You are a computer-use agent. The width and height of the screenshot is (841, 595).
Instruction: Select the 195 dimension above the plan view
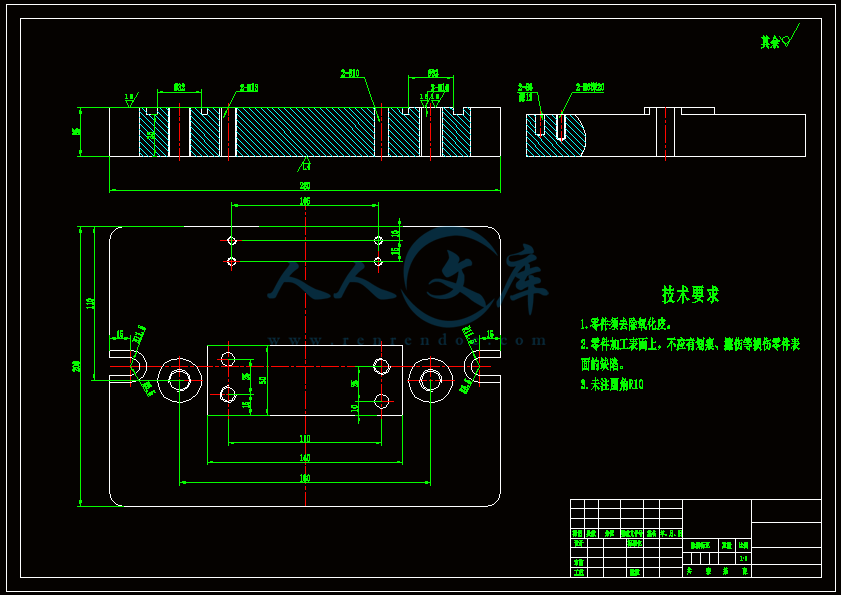coord(305,201)
